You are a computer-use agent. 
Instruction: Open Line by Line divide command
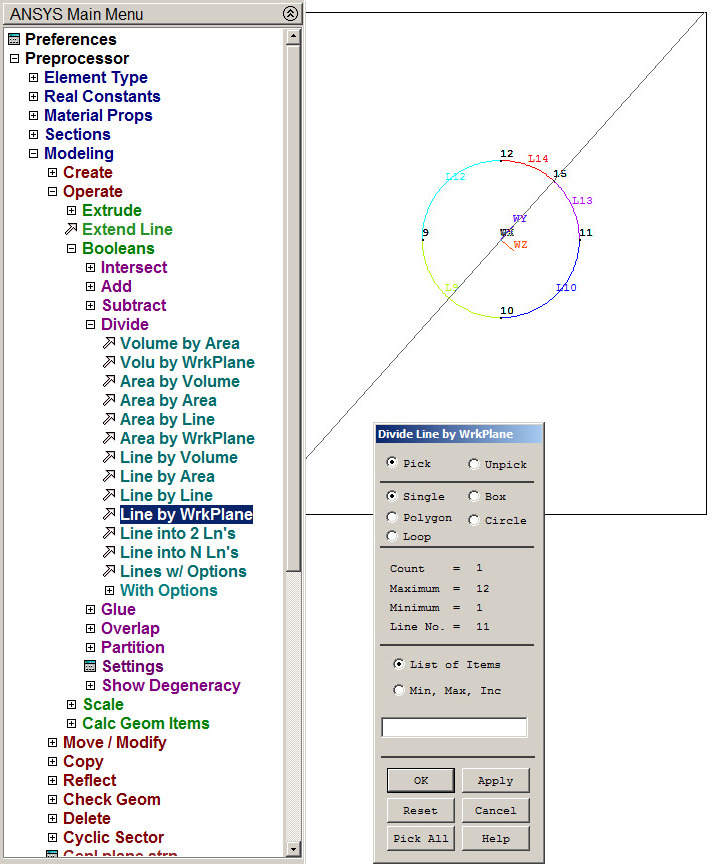pos(166,495)
